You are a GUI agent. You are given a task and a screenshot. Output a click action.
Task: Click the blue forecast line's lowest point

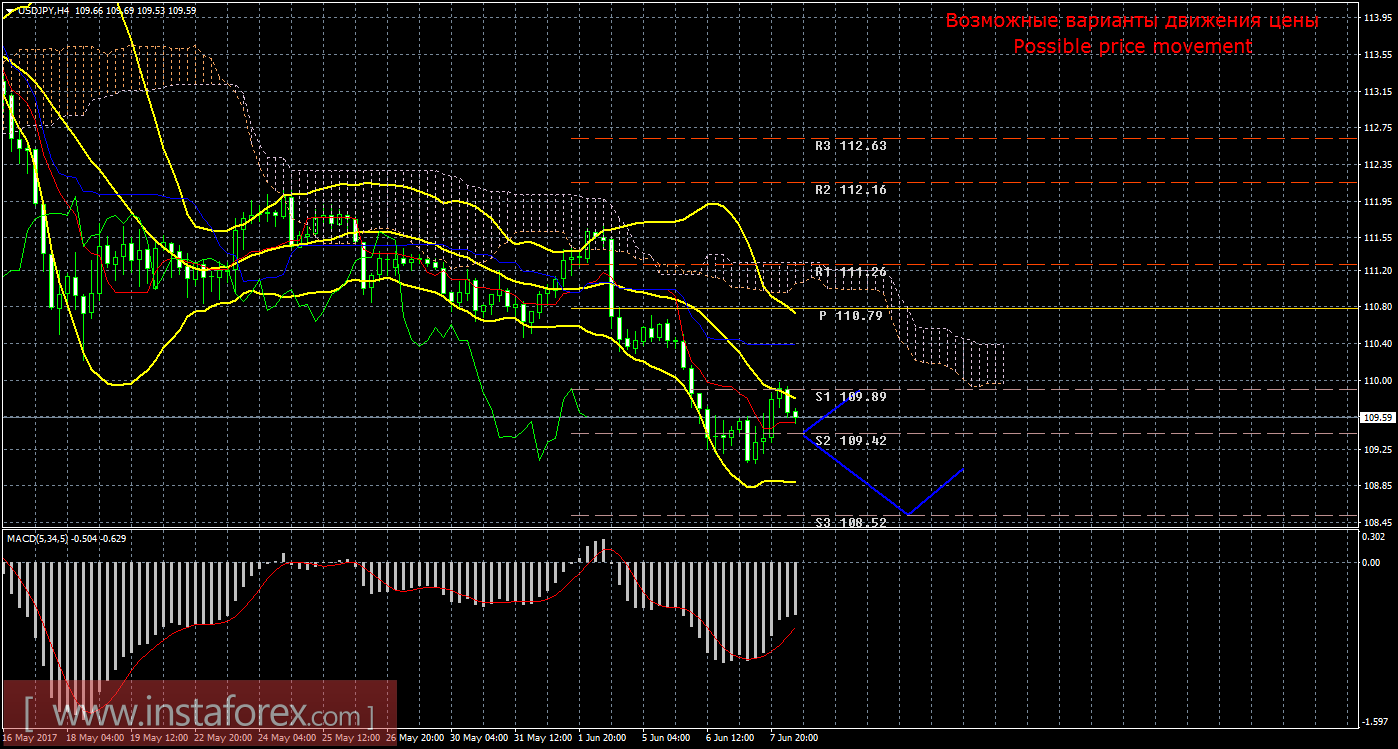pyautogui.click(x=907, y=515)
